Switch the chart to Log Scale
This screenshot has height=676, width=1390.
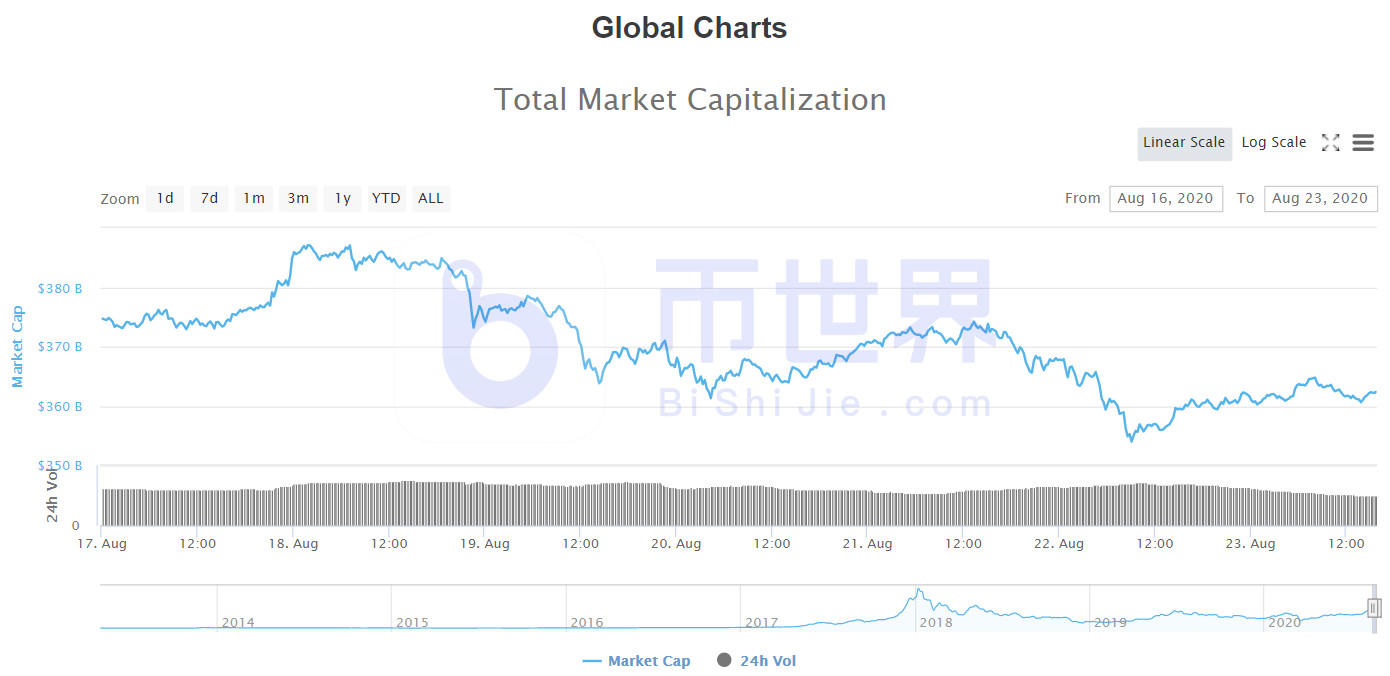pyautogui.click(x=1273, y=142)
